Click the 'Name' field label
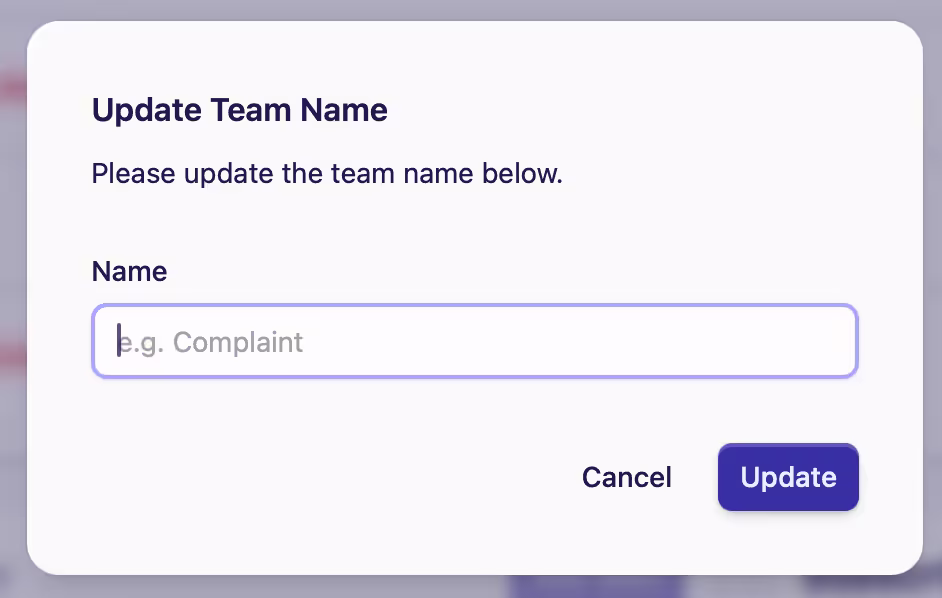 (x=129, y=271)
